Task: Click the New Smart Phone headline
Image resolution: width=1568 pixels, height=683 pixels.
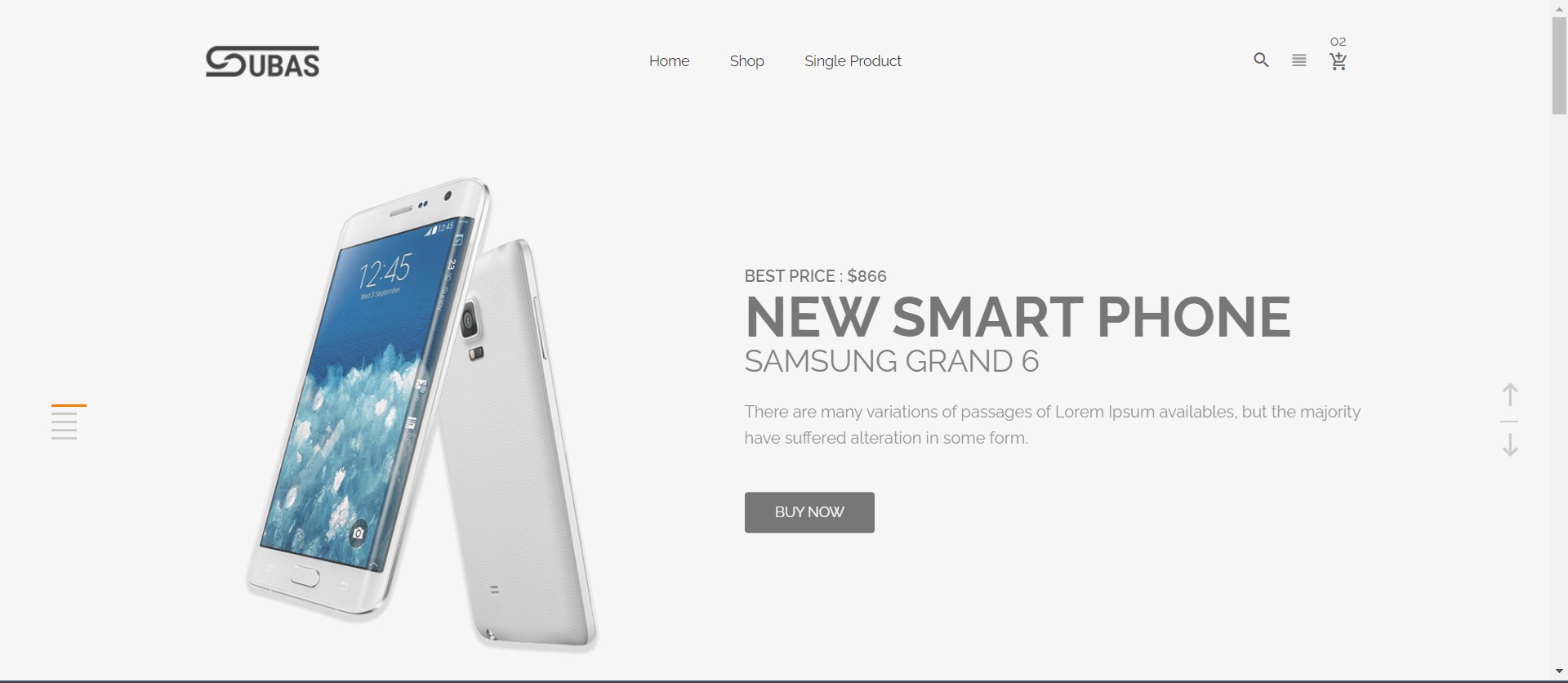Action: pos(1018,317)
